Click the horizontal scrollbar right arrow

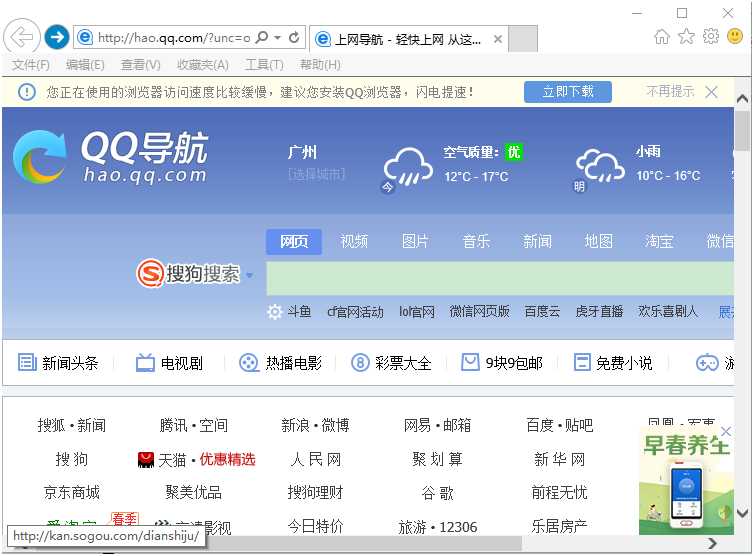tap(713, 543)
